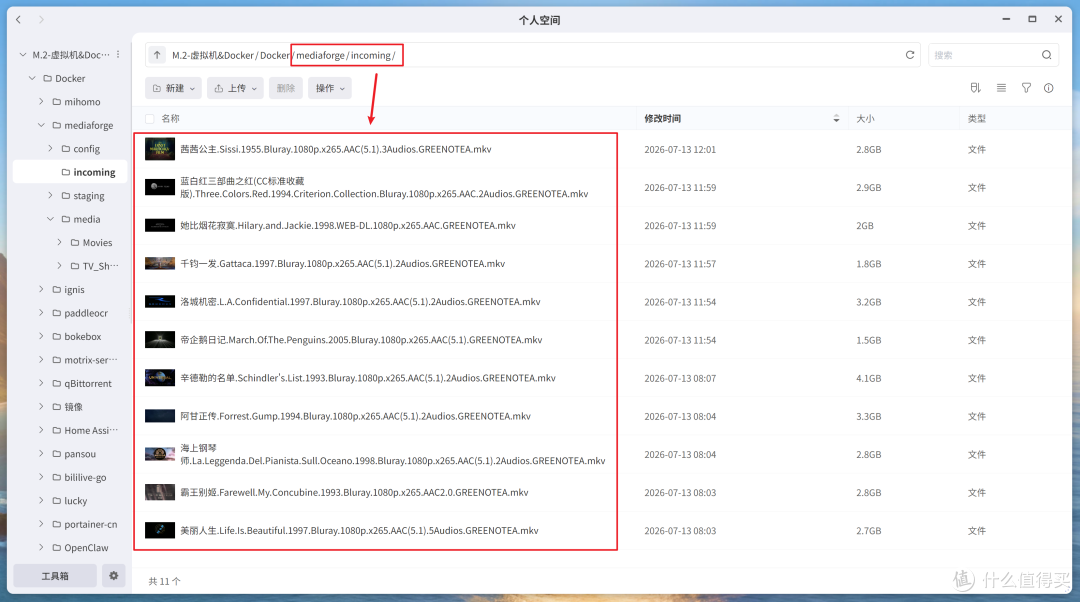Select the March.Of.The.Penguins.2005 file name

361,340
